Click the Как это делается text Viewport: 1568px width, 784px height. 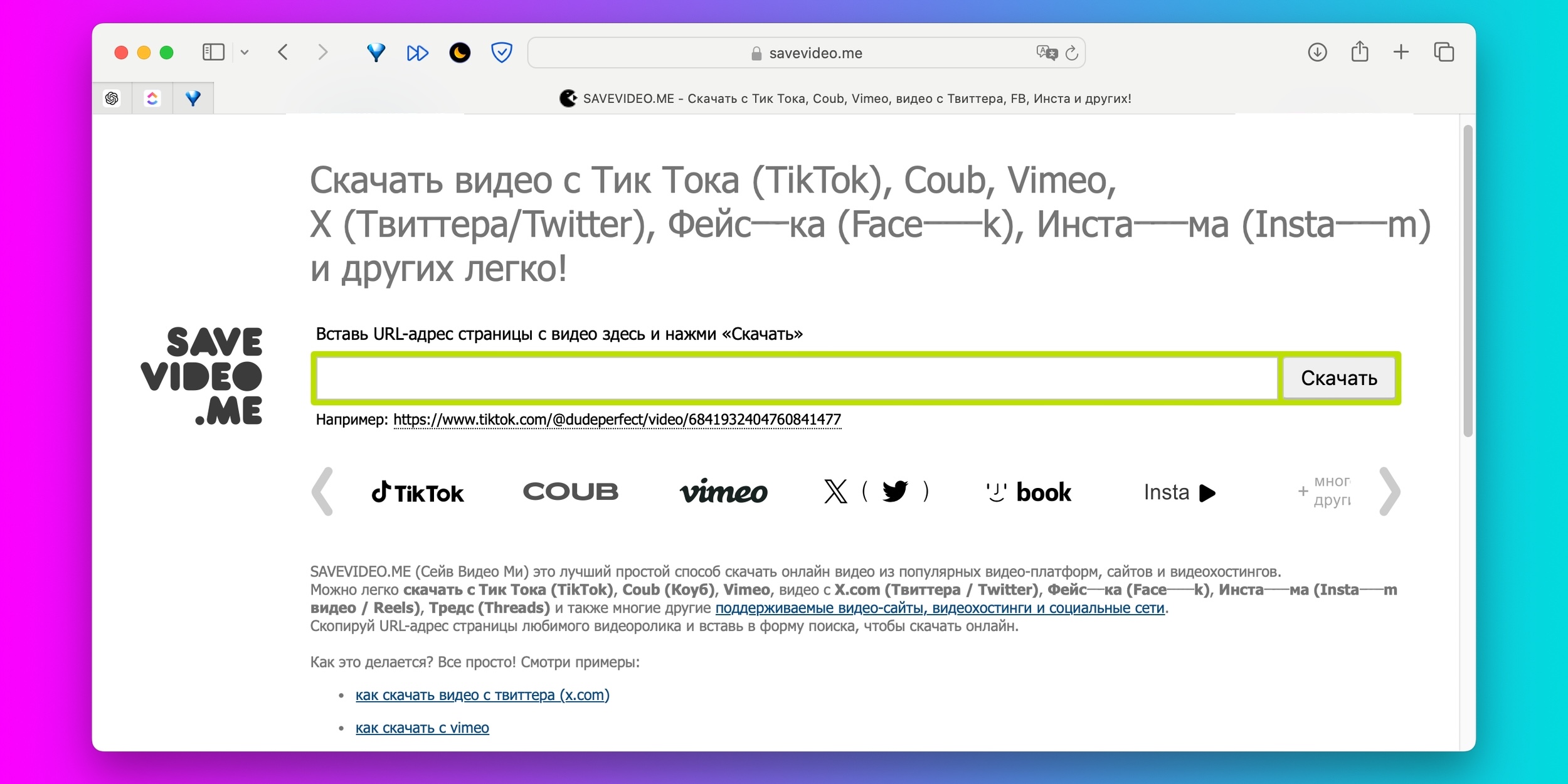[x=475, y=662]
